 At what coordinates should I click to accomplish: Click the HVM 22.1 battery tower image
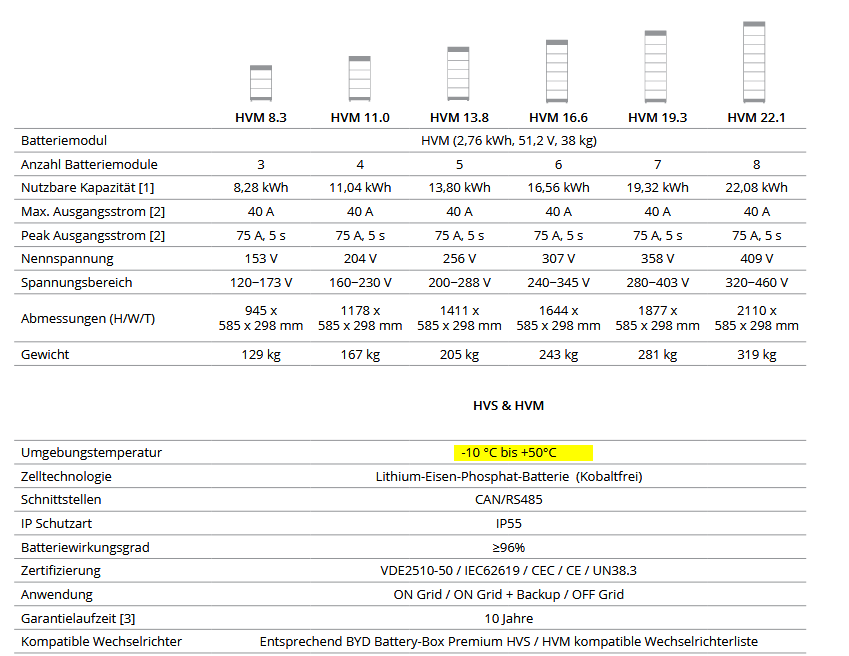(x=754, y=62)
